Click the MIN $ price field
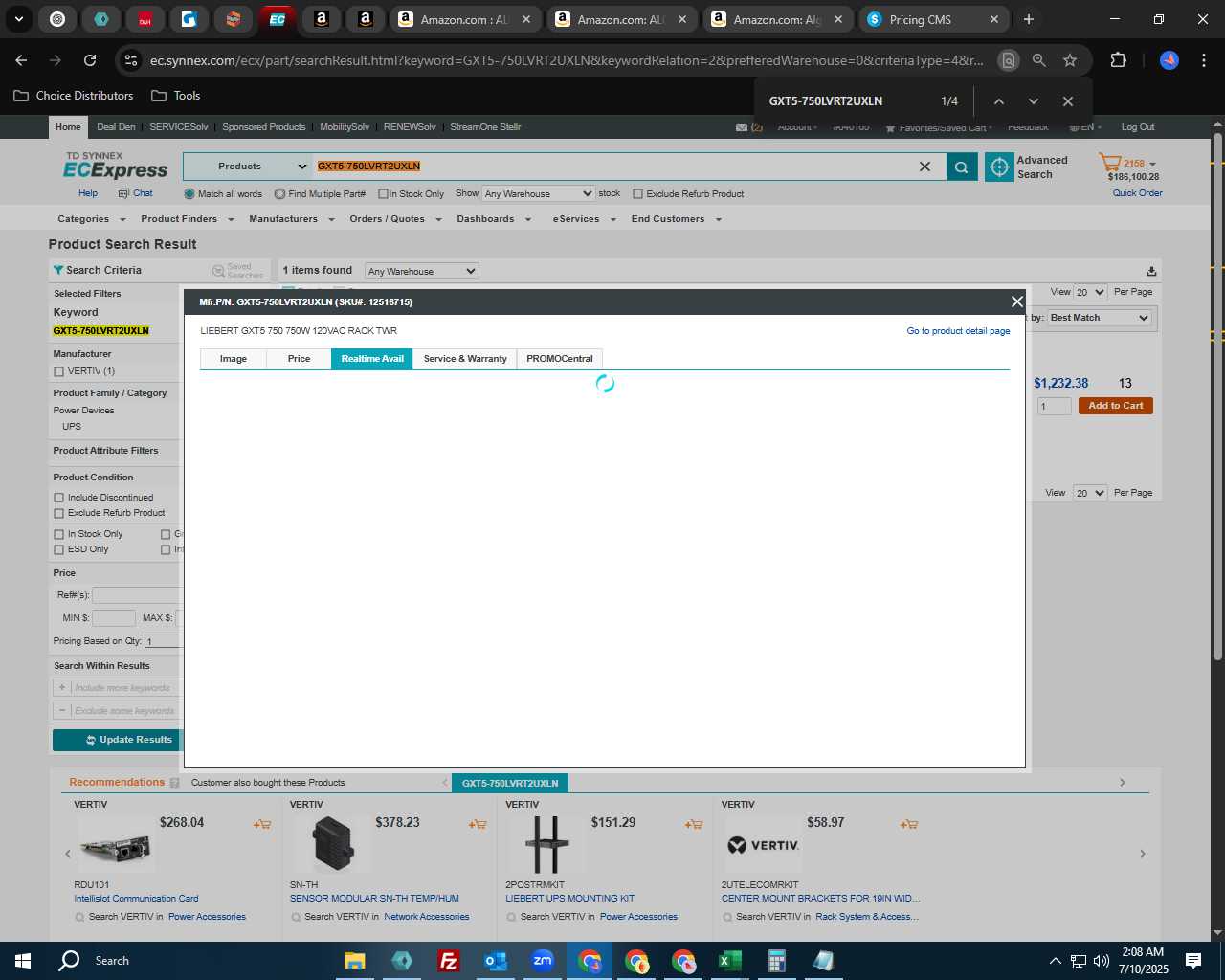The height and width of the screenshot is (980, 1225). click(114, 618)
